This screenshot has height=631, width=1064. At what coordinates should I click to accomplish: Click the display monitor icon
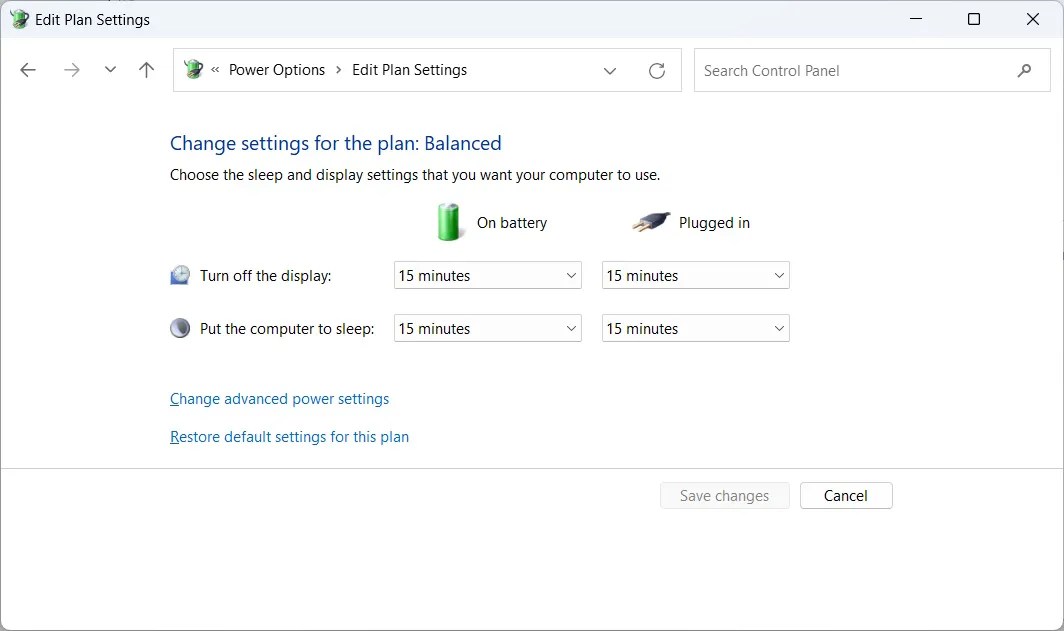tap(180, 272)
